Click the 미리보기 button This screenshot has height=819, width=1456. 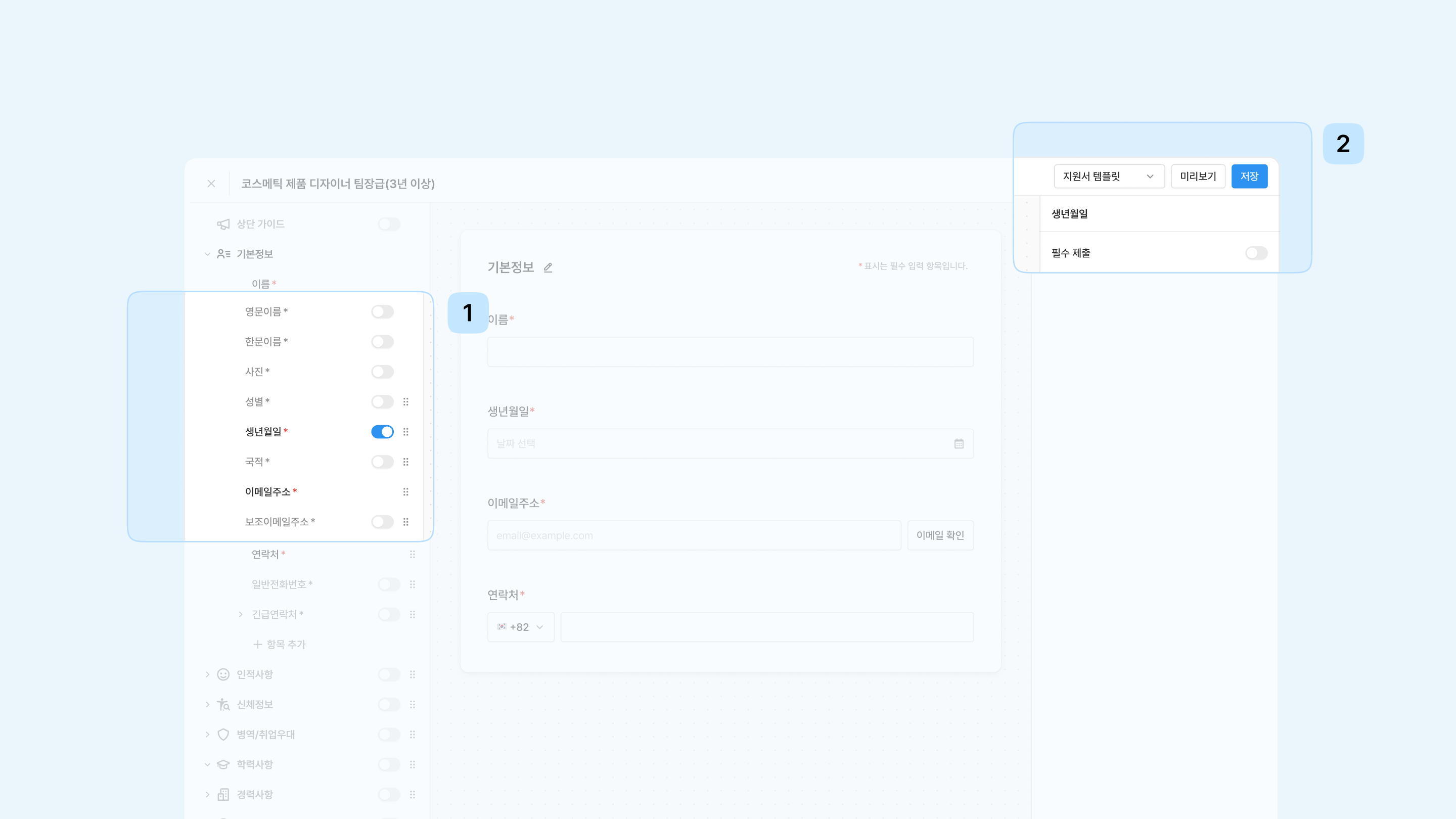pos(1198,176)
